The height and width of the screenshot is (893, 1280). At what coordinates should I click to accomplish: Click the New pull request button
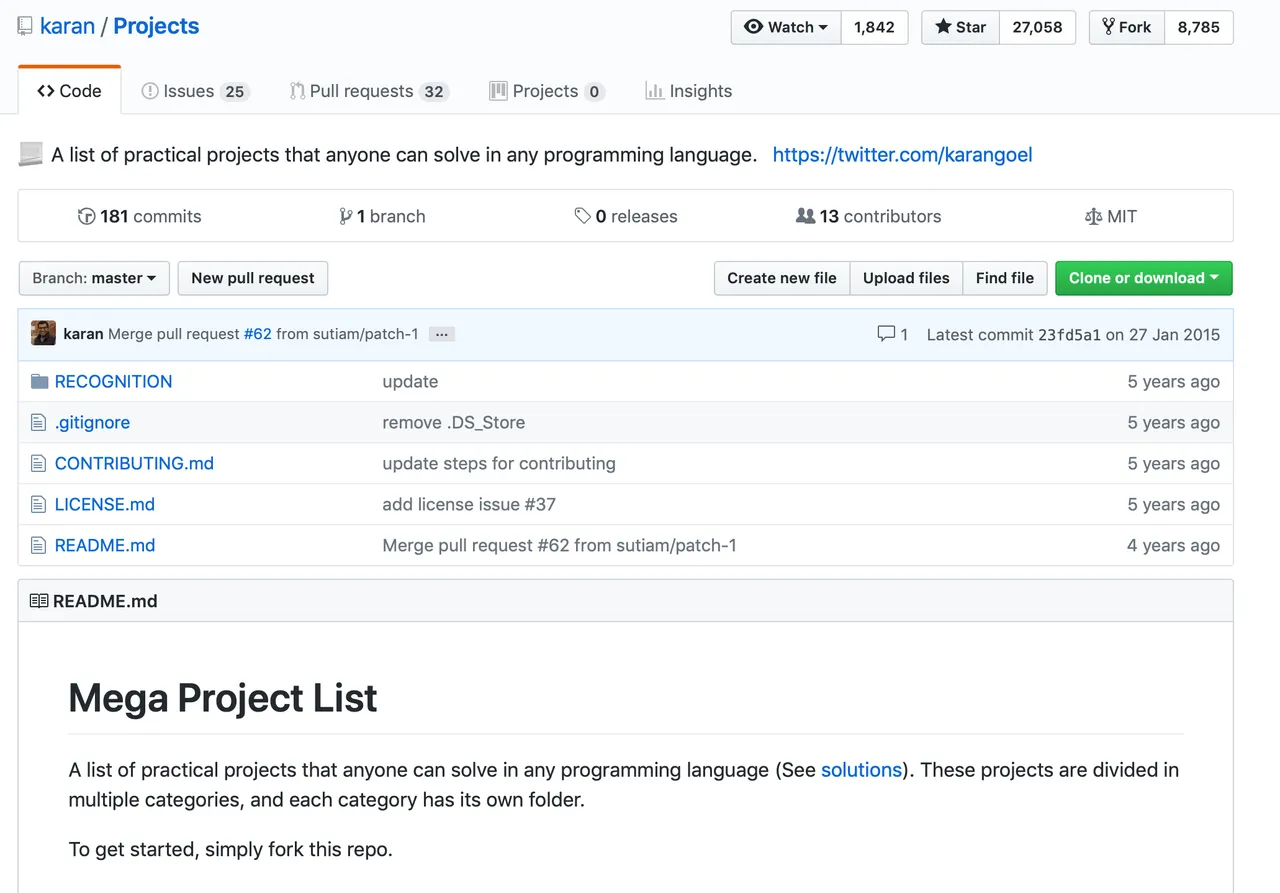click(253, 278)
